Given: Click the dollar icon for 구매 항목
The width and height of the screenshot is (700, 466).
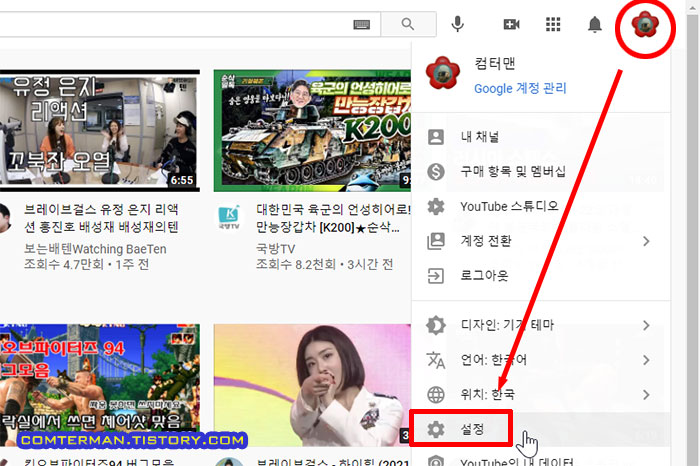Looking at the screenshot, I should 436,171.
